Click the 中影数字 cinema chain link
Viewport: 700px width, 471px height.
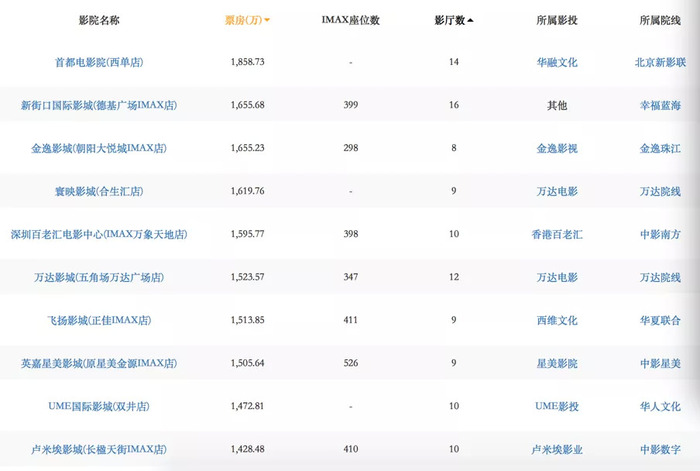[660, 449]
